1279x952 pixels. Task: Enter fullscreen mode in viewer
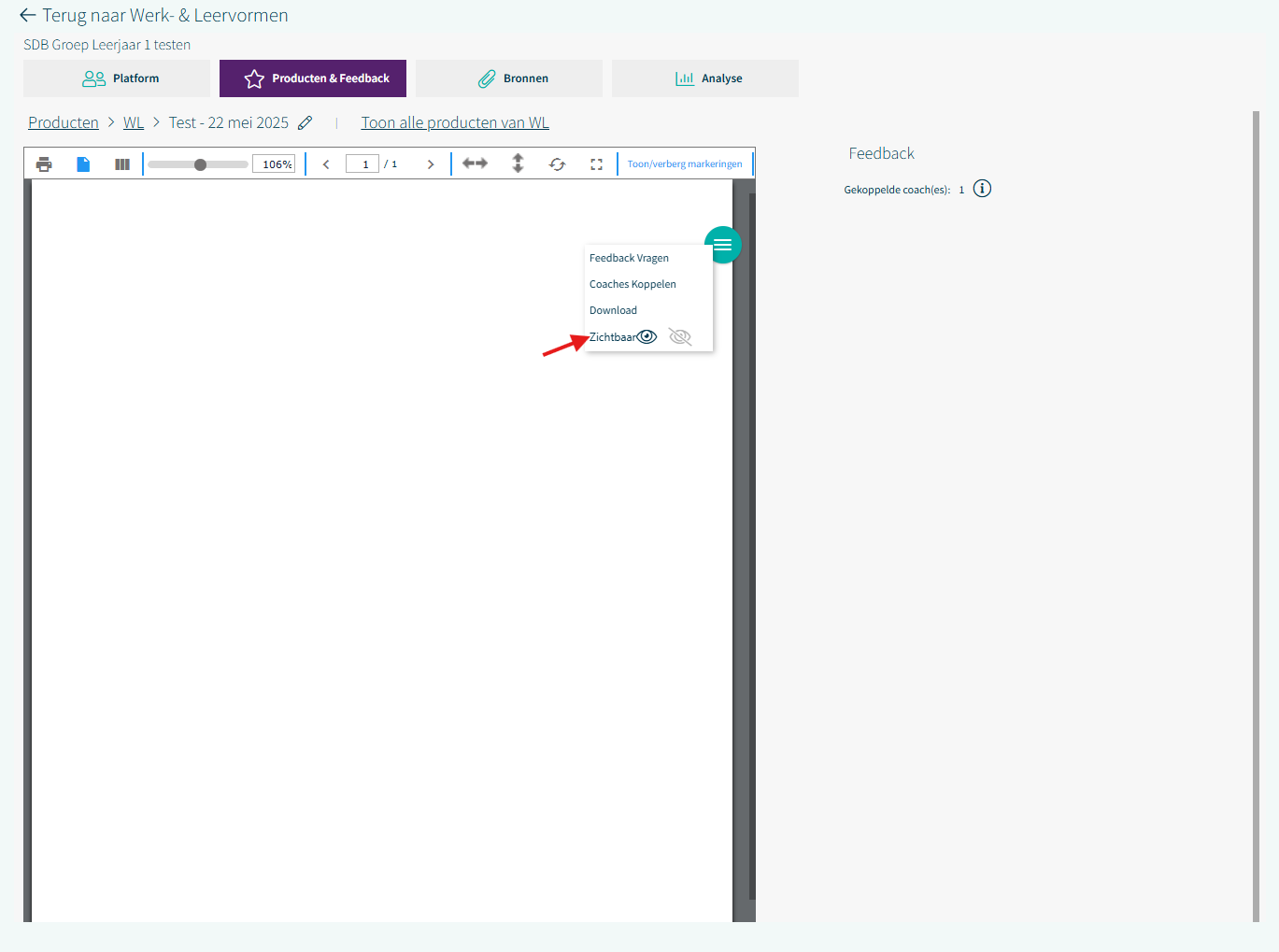pos(596,164)
